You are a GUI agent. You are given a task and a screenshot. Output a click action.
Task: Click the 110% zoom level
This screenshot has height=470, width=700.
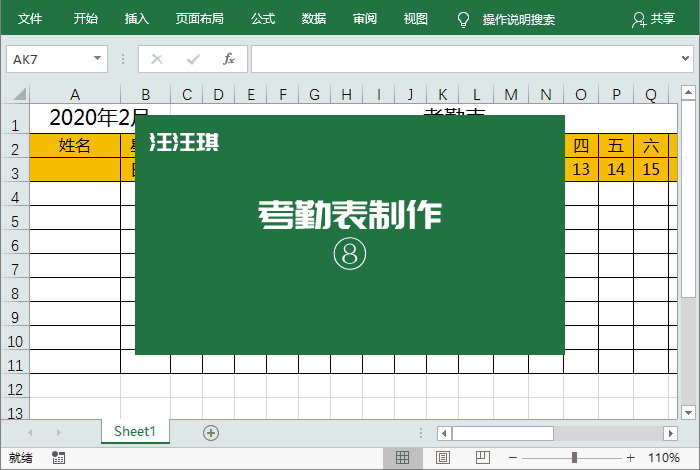click(x=664, y=458)
